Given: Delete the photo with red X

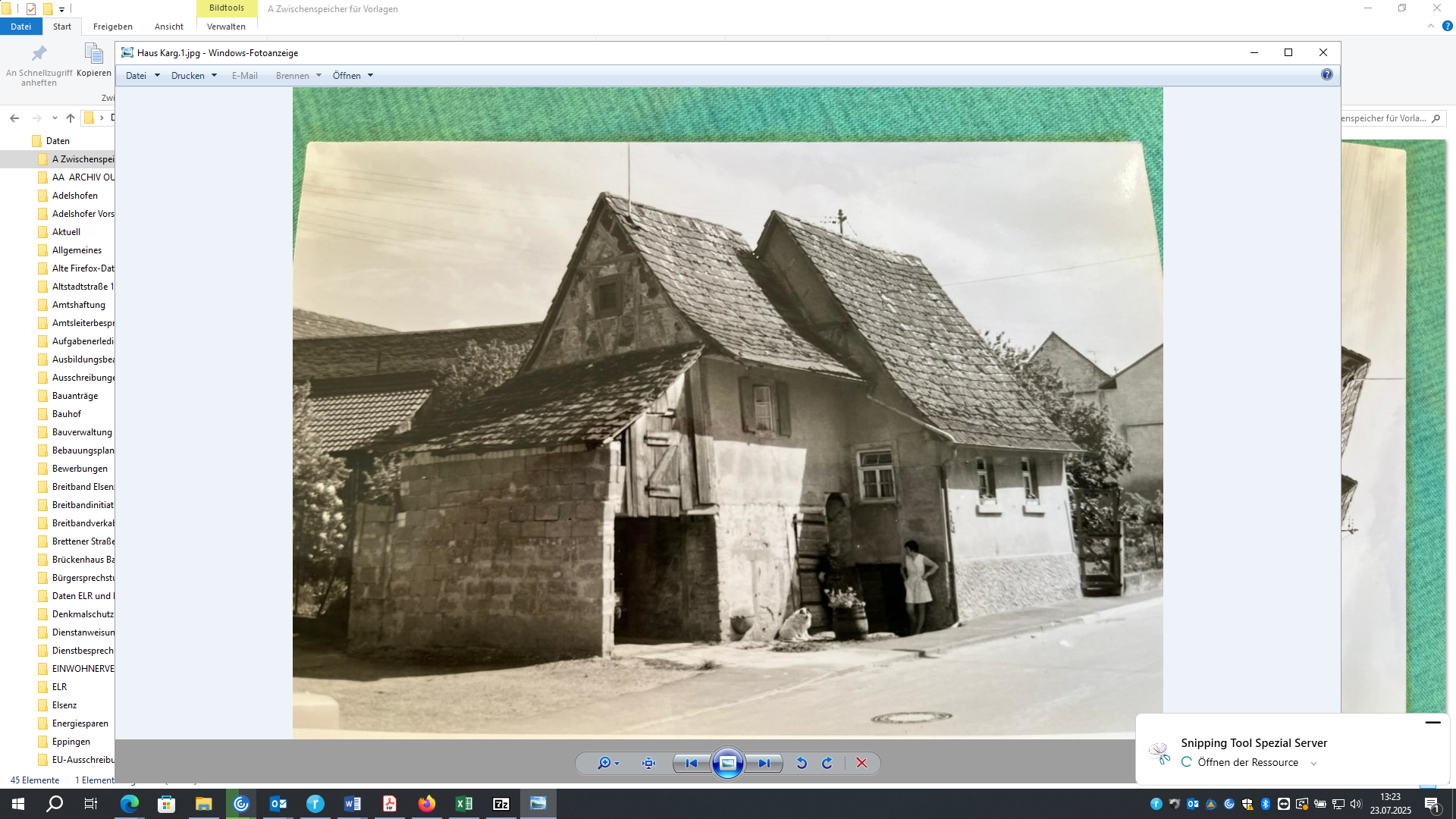Looking at the screenshot, I should pyautogui.click(x=861, y=763).
